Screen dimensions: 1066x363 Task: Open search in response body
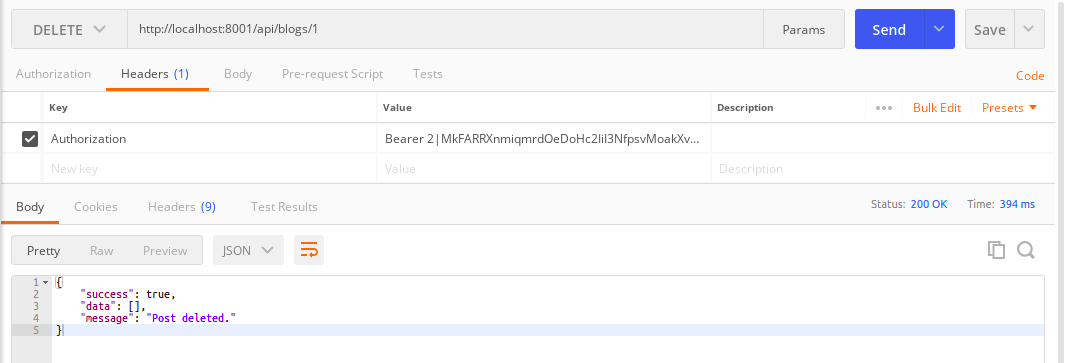(1026, 250)
